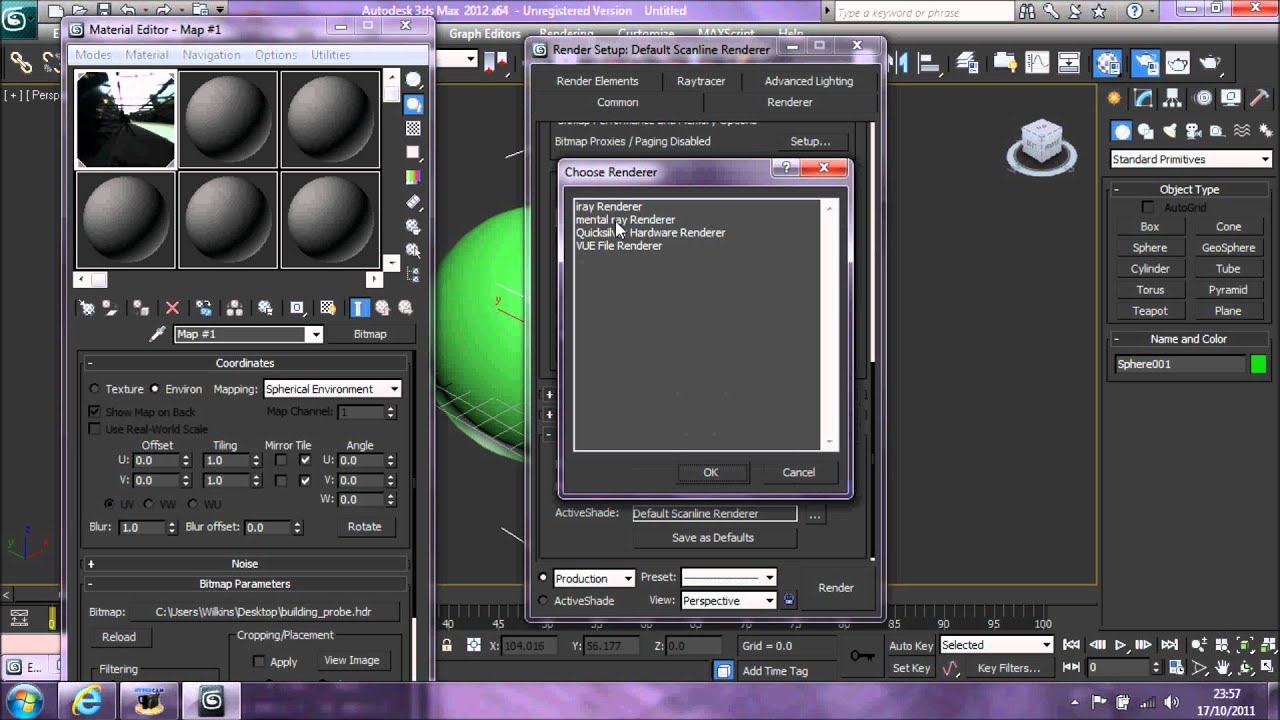The image size is (1280, 720).
Task: Toggle V Tile checkbox
Action: (x=305, y=480)
